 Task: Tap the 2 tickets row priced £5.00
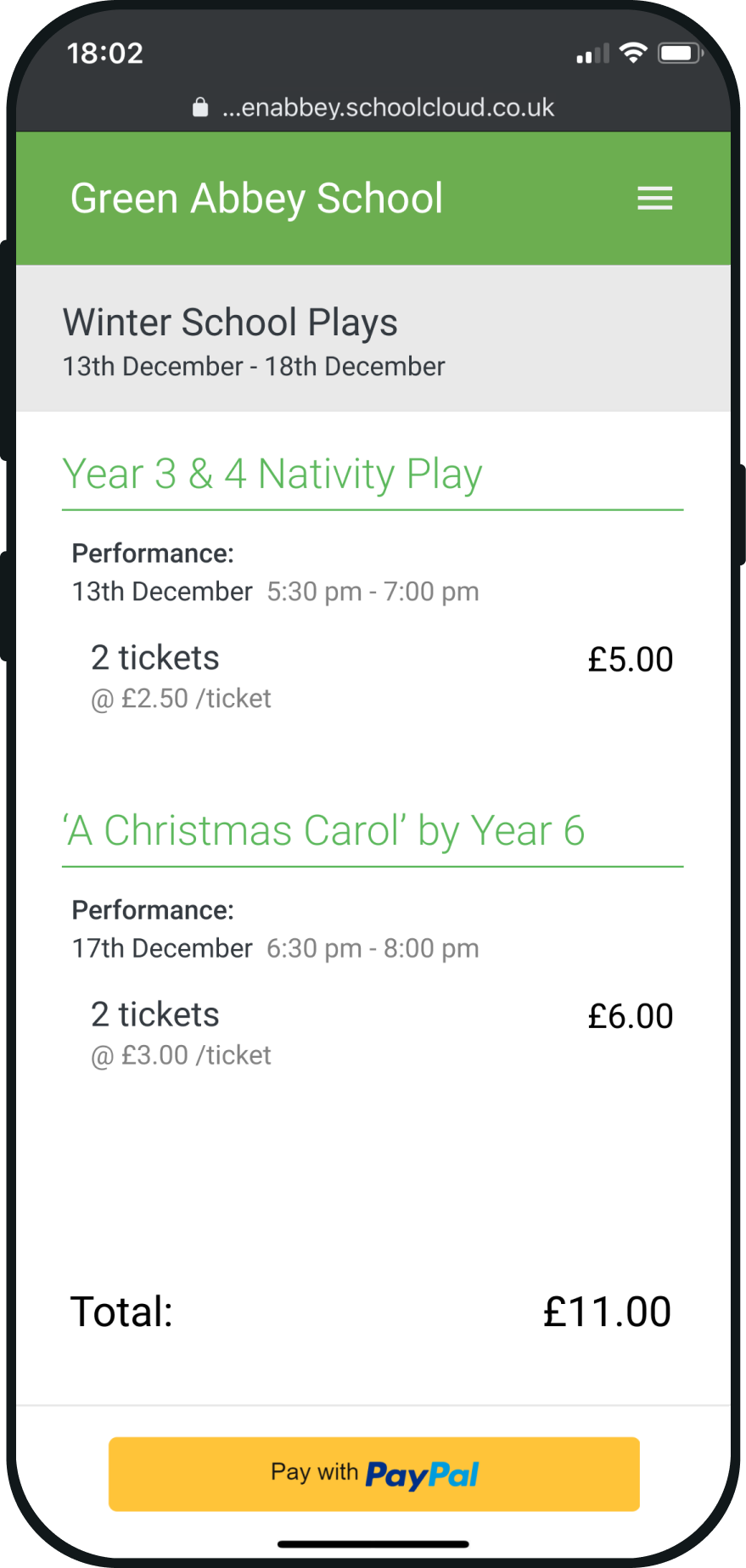tap(382, 677)
